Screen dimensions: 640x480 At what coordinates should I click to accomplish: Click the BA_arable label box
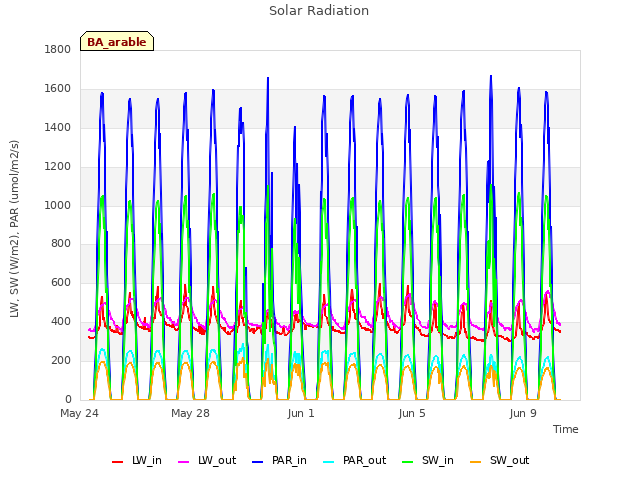[x=117, y=41]
